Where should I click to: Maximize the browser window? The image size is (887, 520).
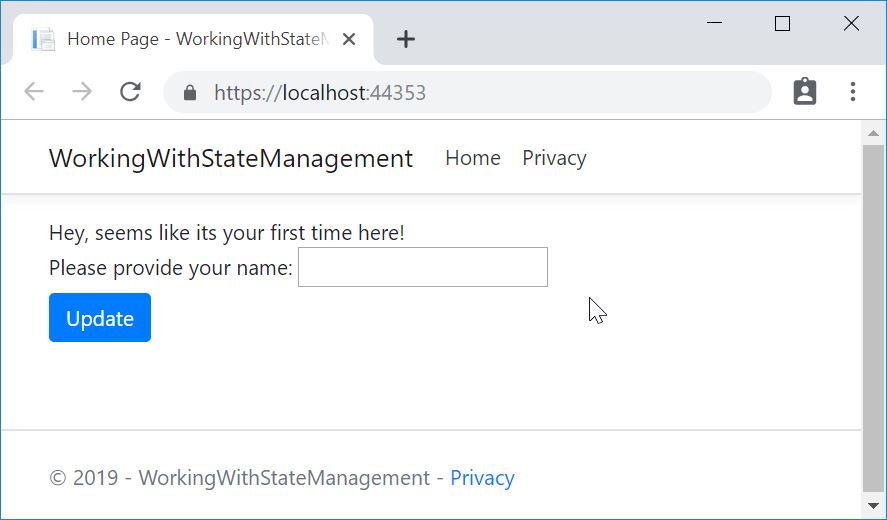[x=782, y=24]
